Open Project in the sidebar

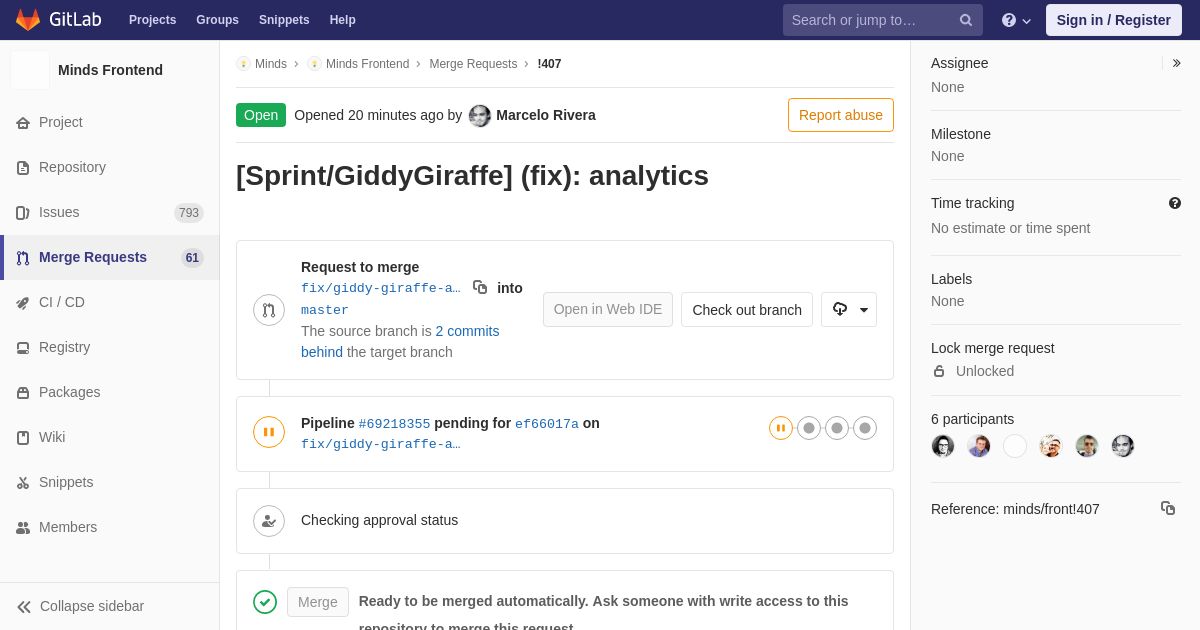click(110, 122)
